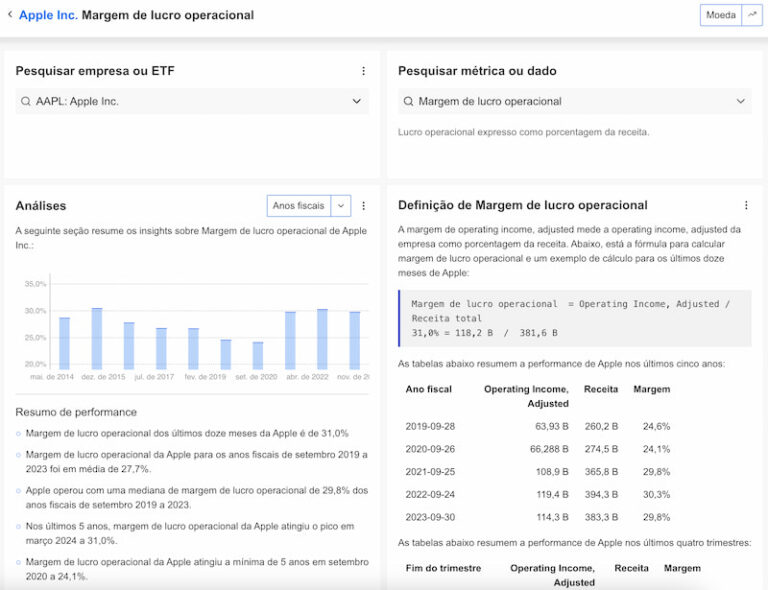The image size is (768, 590).
Task: Click the magnifier icon in company search
Action: click(x=26, y=101)
